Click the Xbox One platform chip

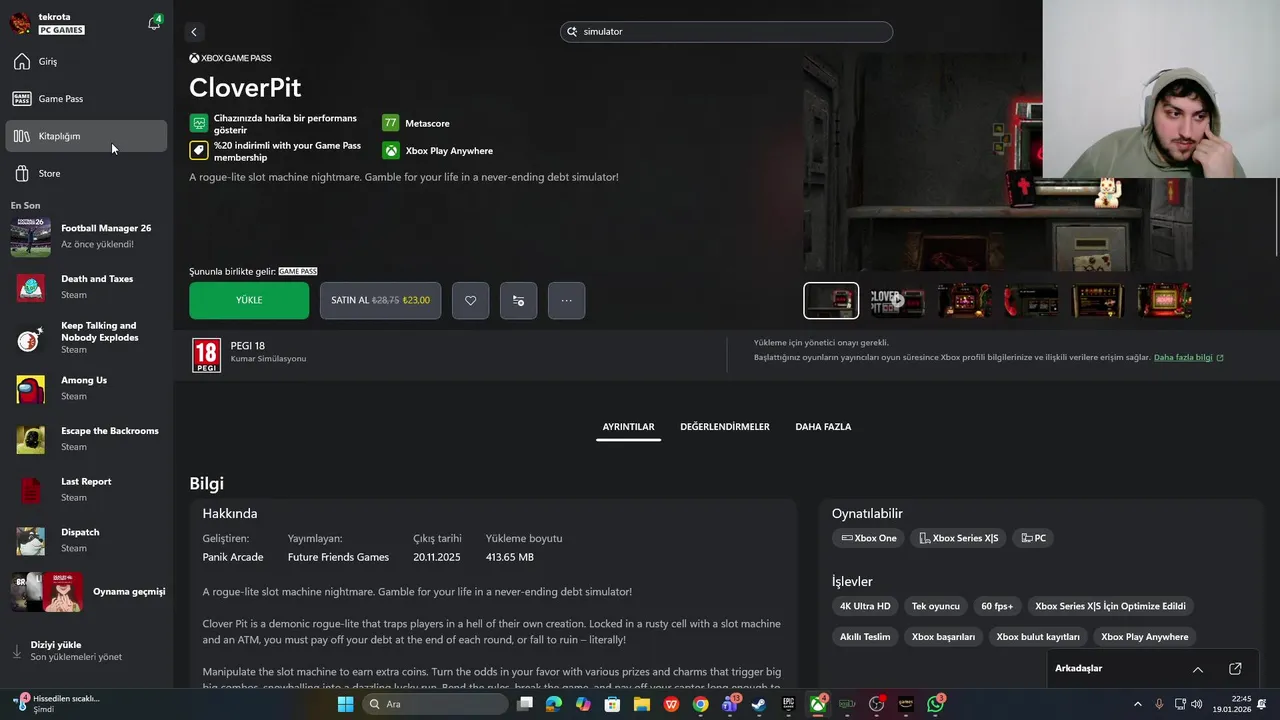(868, 538)
